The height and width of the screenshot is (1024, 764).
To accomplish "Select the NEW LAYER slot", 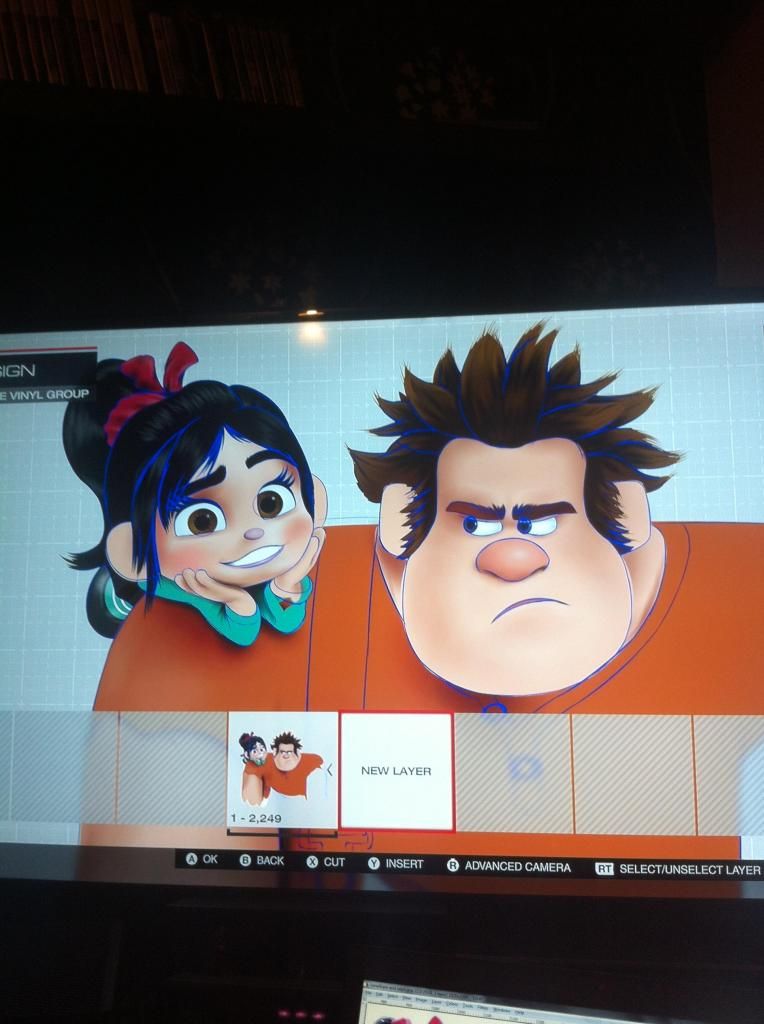I will [396, 771].
